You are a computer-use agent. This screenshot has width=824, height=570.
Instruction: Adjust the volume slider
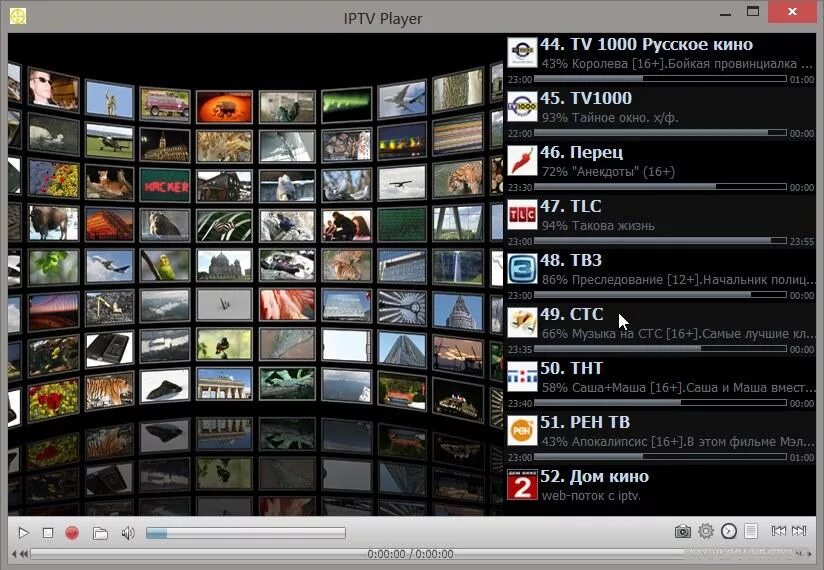click(246, 533)
